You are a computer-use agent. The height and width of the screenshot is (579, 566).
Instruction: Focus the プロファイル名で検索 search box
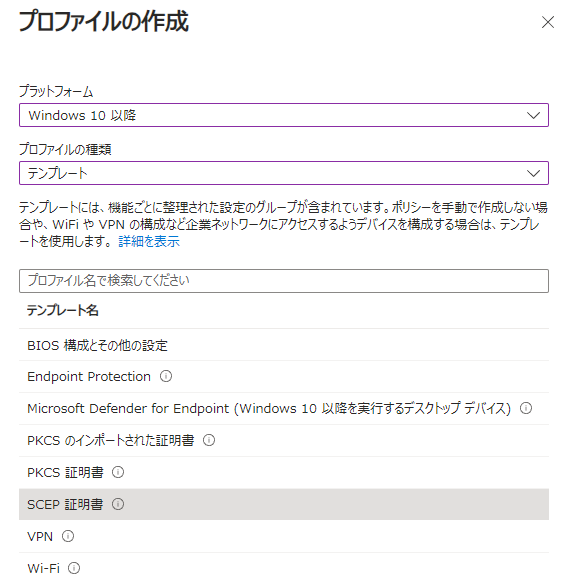click(284, 281)
